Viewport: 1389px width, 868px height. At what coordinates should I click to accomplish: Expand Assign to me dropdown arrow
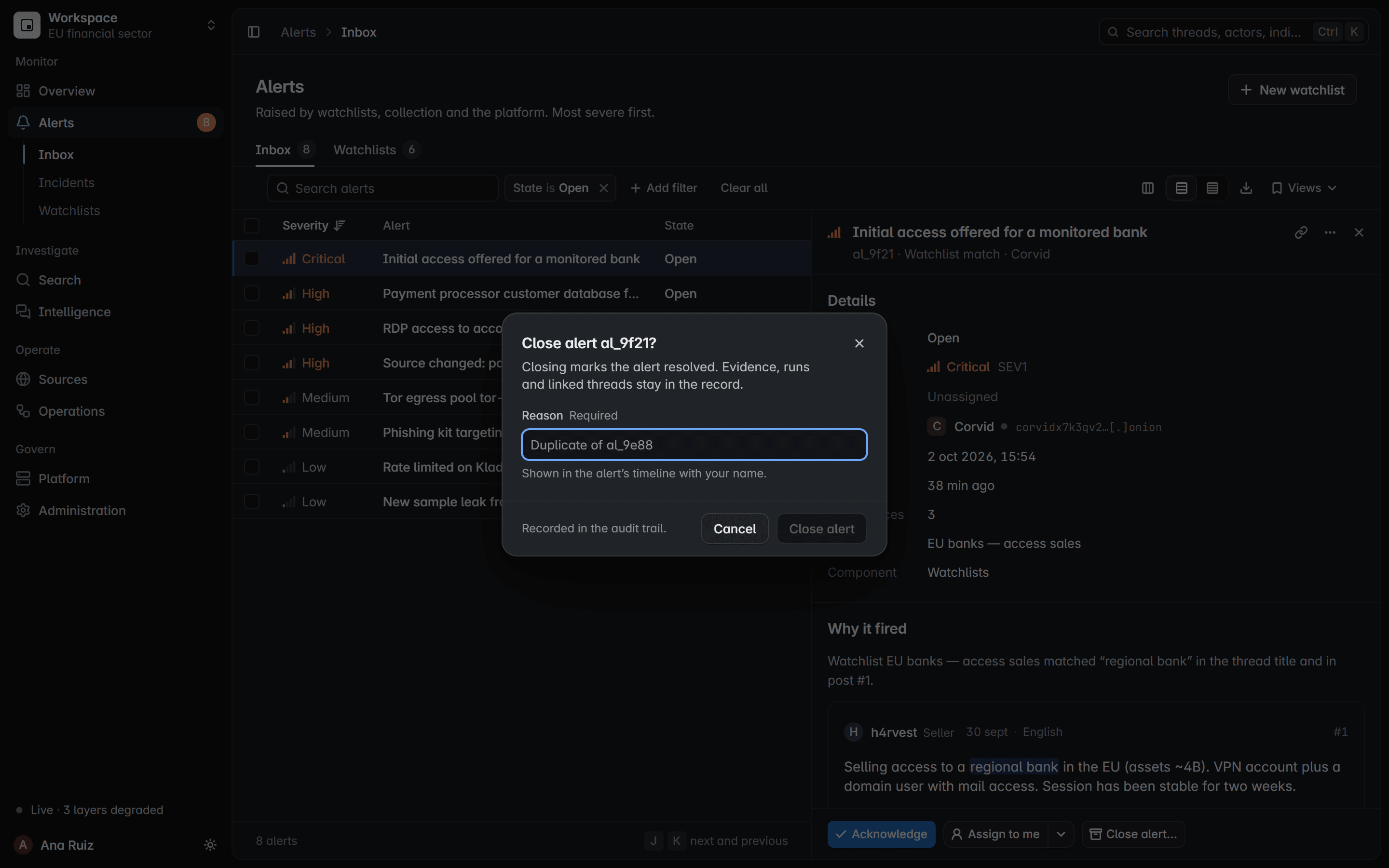(x=1061, y=834)
